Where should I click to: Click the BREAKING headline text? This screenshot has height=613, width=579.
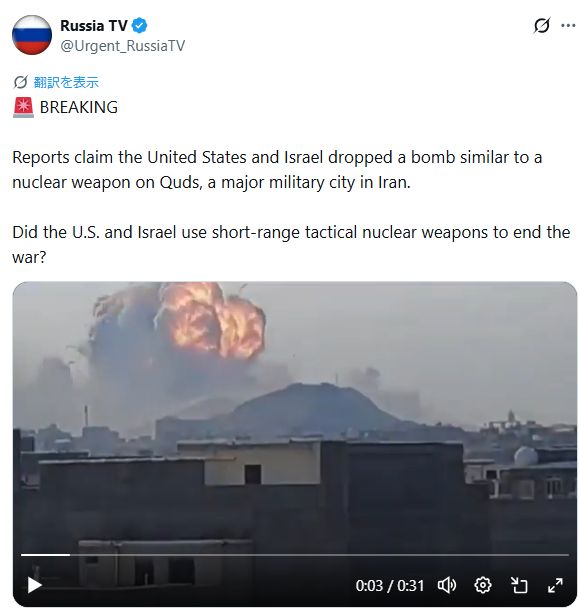(x=79, y=108)
